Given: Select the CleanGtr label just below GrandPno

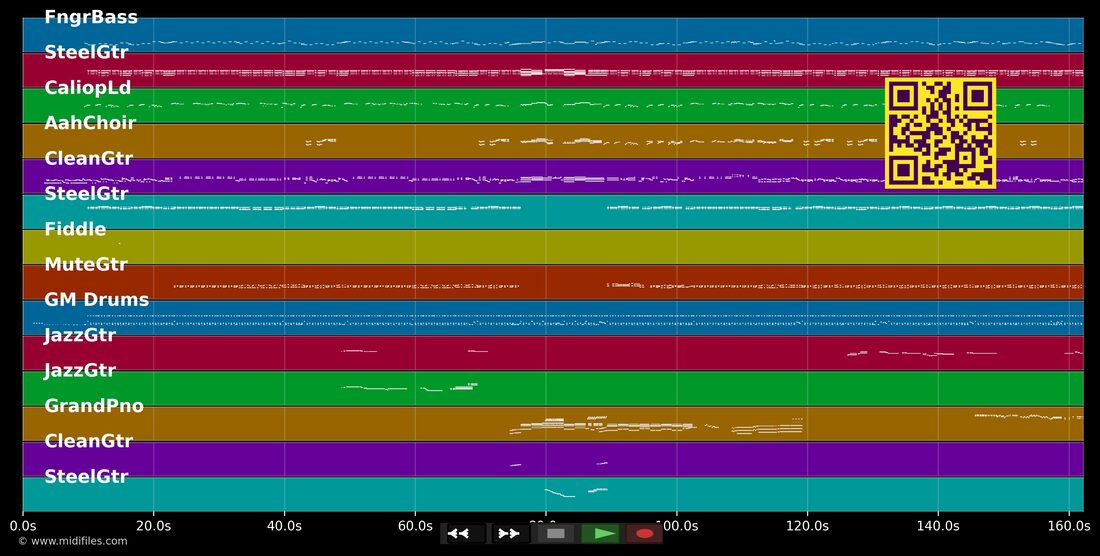Looking at the screenshot, I should point(88,441).
